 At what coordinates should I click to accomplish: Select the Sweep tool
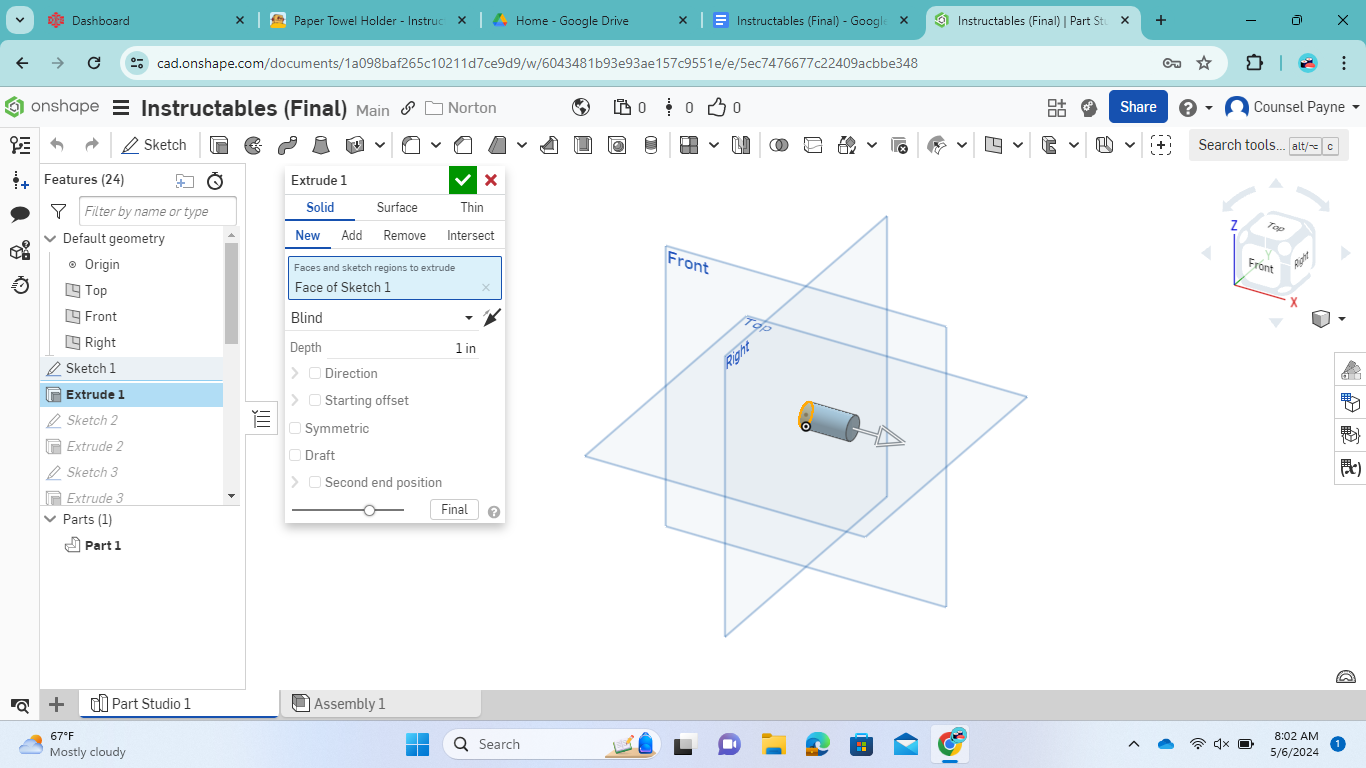[287, 145]
